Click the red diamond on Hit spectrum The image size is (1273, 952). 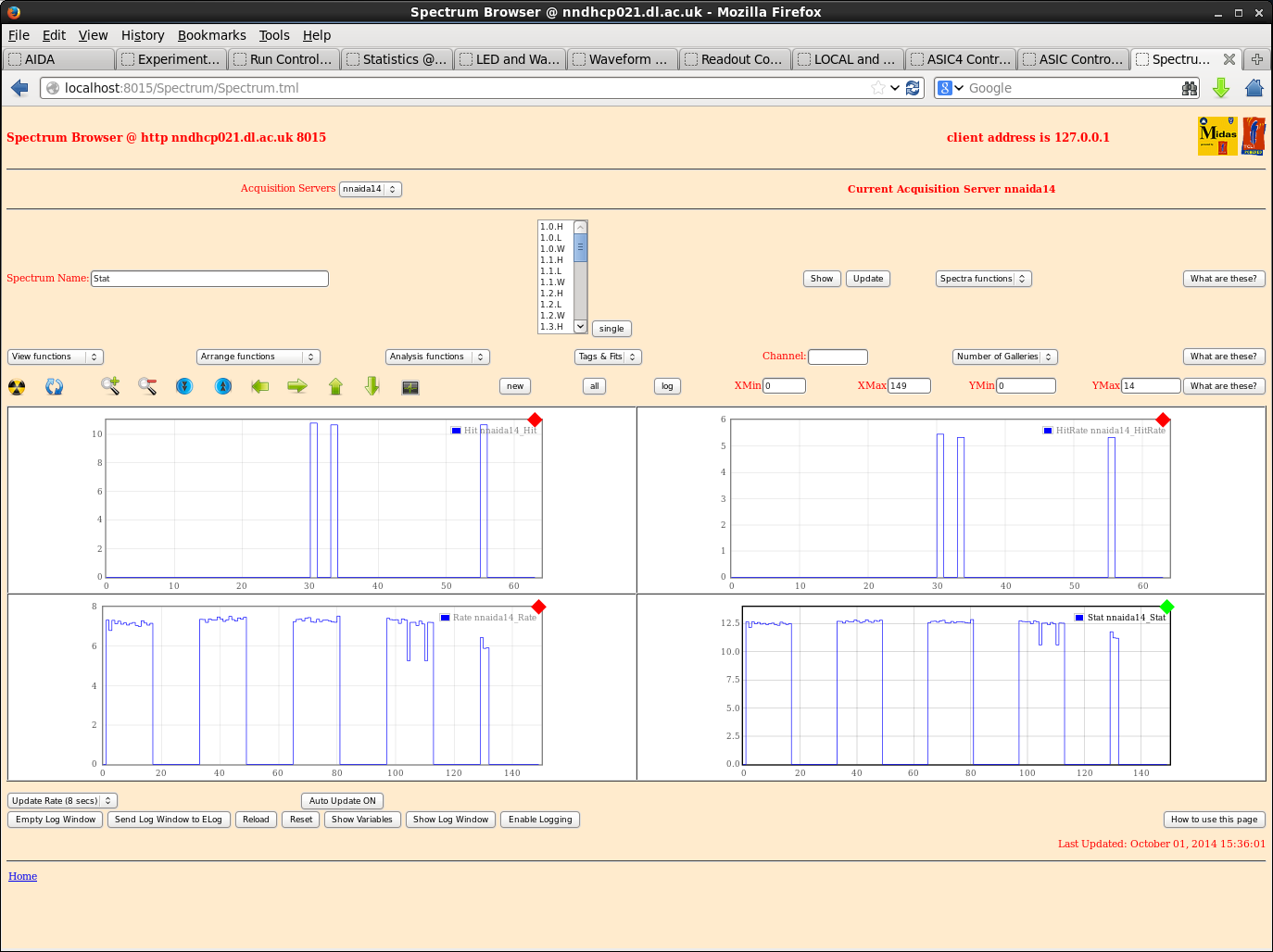(535, 420)
